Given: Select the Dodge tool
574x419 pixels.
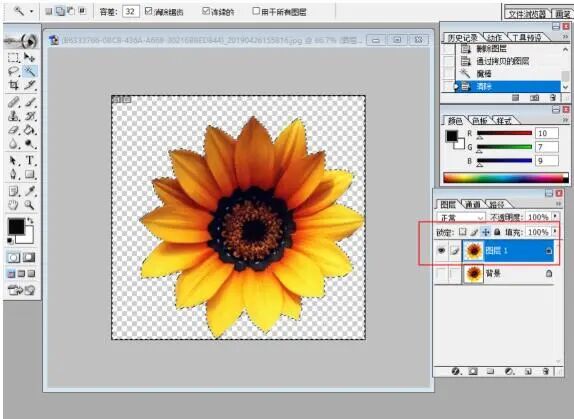Looking at the screenshot, I should click(x=29, y=144).
